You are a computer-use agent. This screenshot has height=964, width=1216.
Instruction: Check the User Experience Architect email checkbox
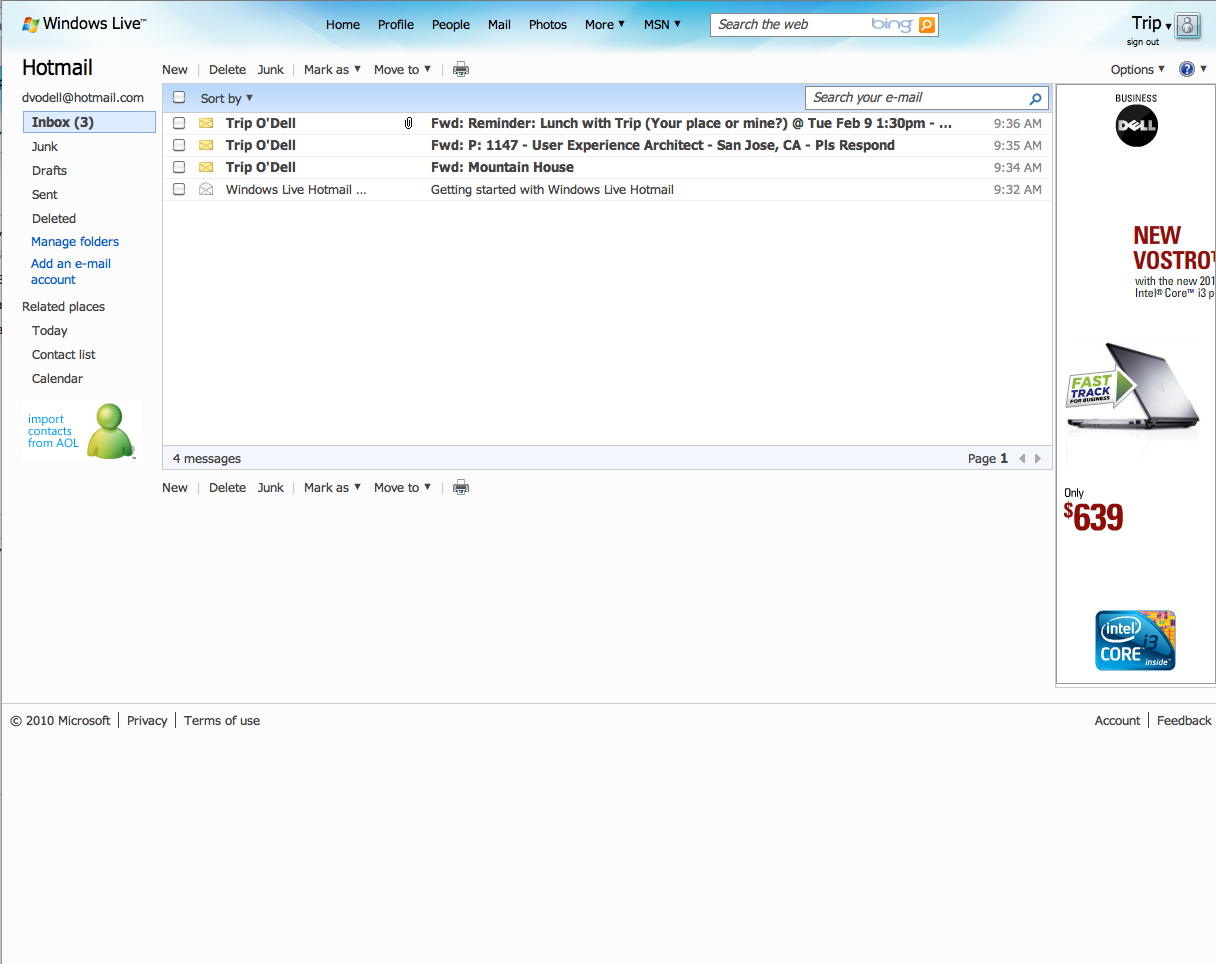point(179,145)
